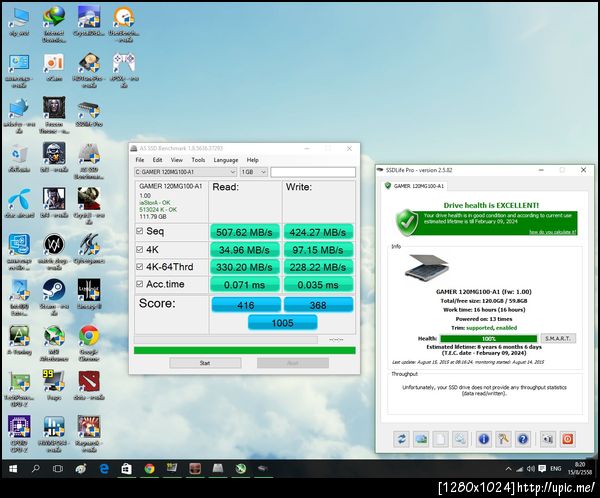Viewport: 600px width, 498px height.
Task: Click the blue info icon in SSDLife
Action: [483, 438]
